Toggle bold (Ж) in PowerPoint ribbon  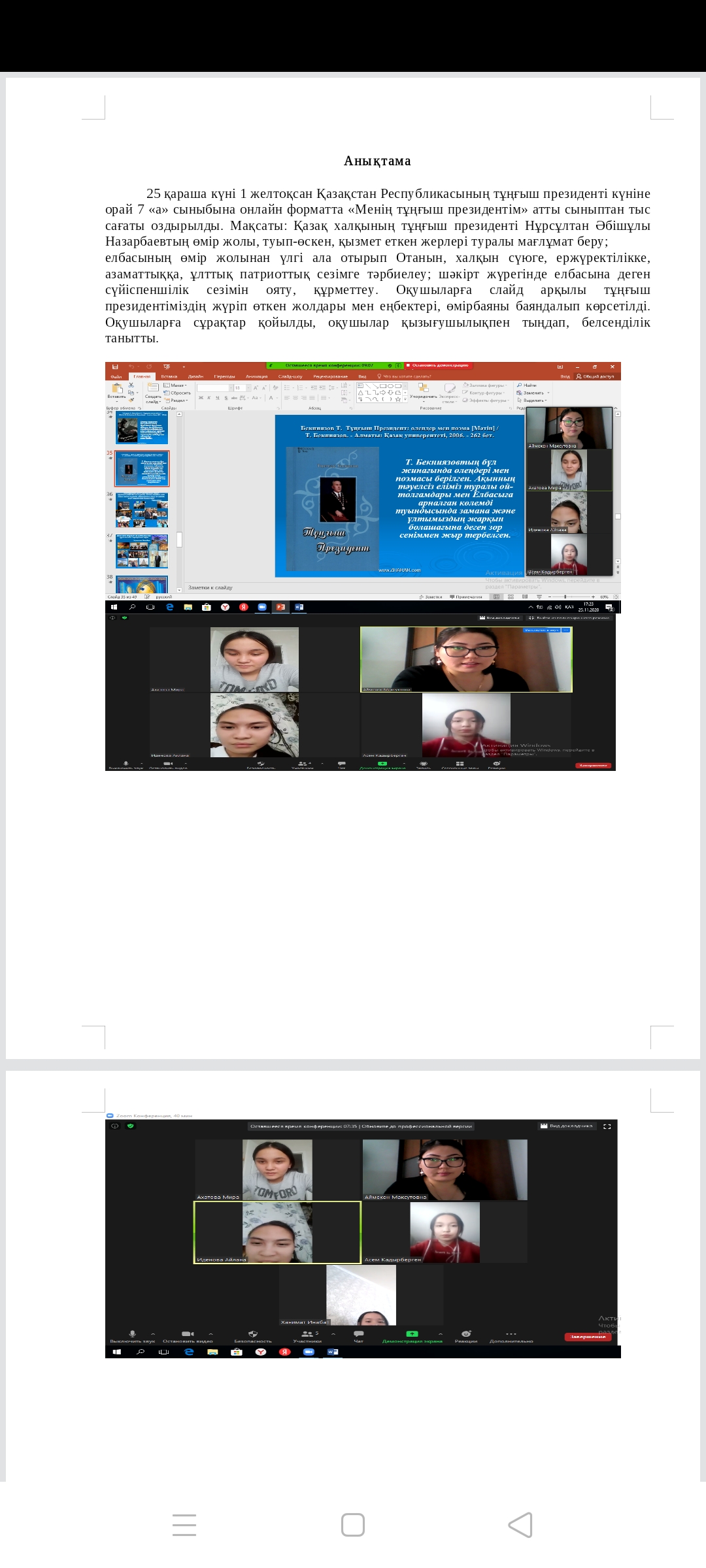tap(201, 398)
